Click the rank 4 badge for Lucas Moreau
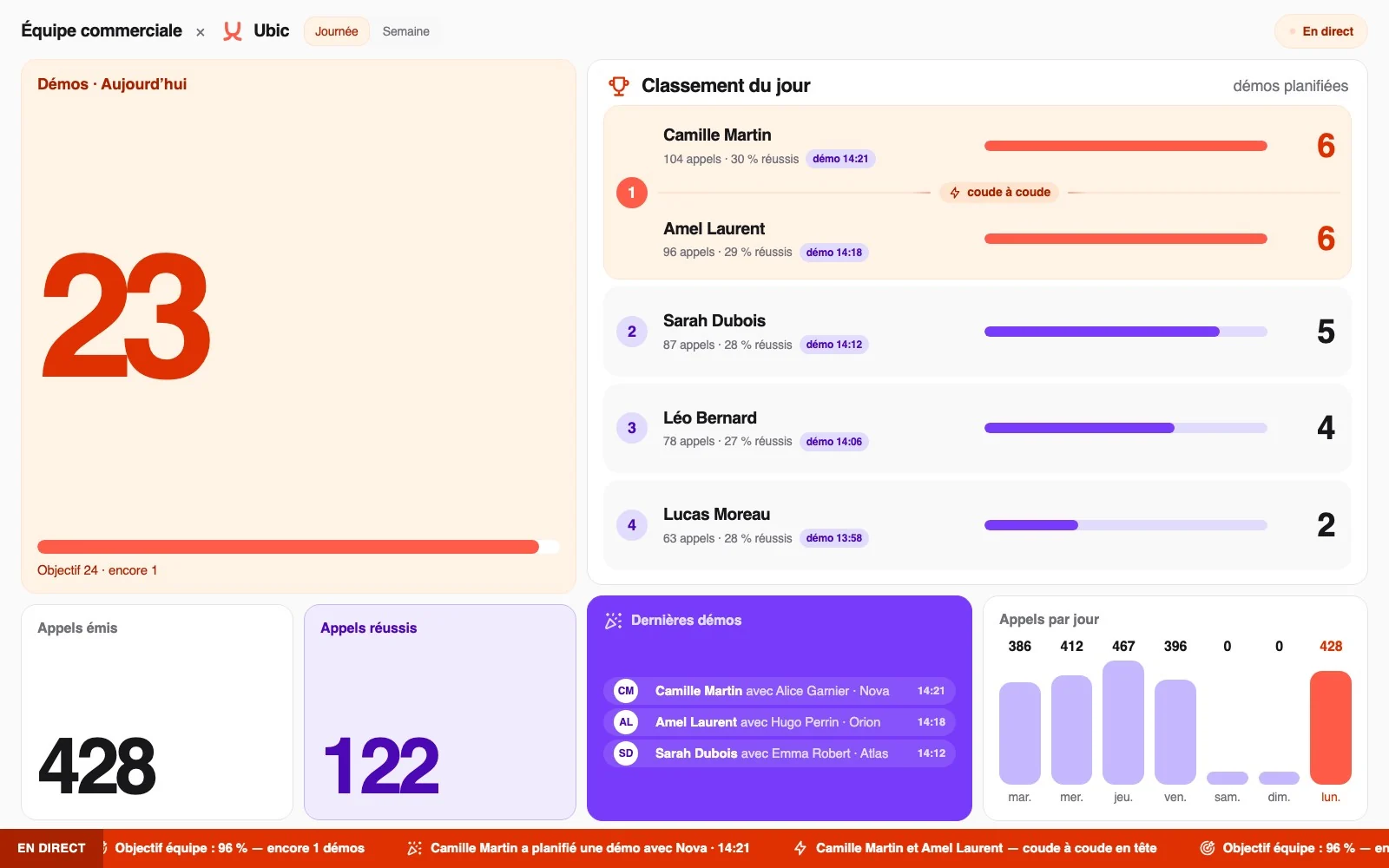This screenshot has height=868, width=1389. (632, 525)
